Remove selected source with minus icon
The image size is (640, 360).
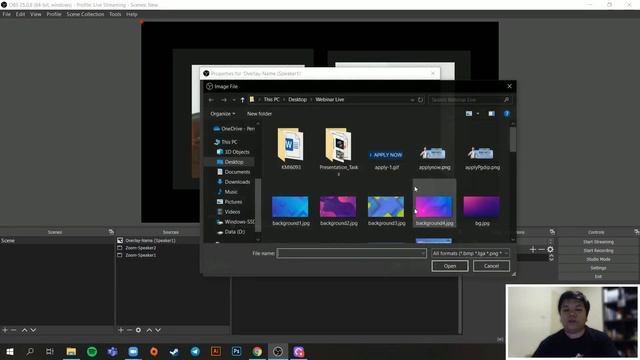129,330
